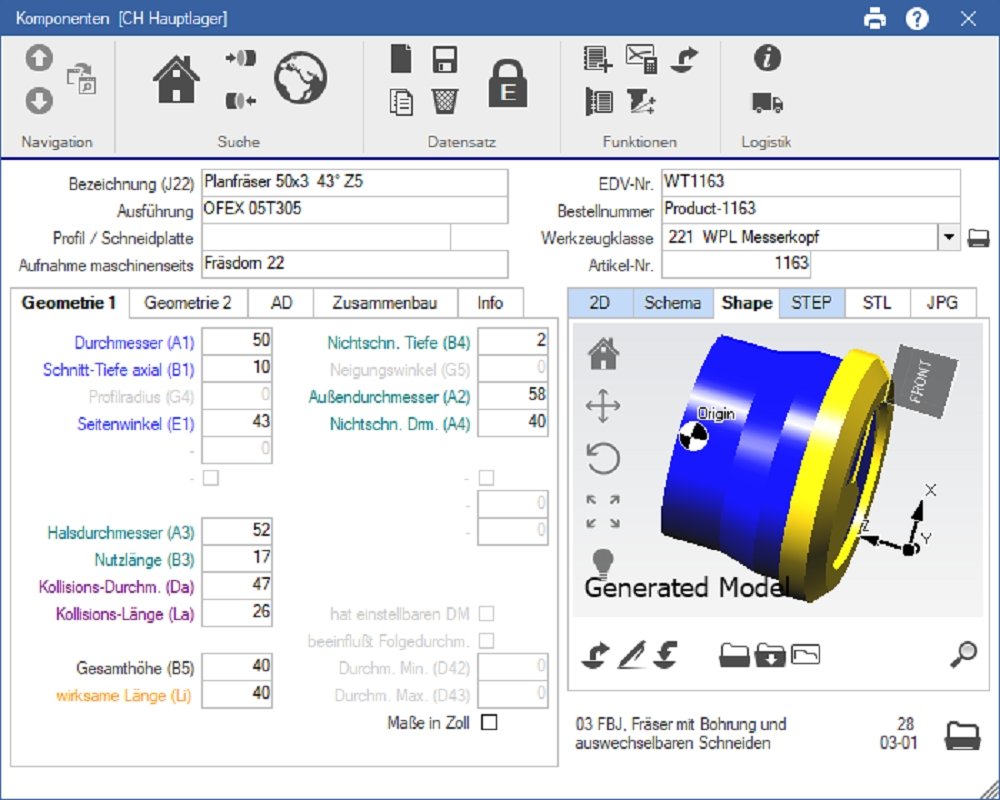The width and height of the screenshot is (1000, 800).
Task: Copy the record with duplicate pages icon
Action: [401, 102]
